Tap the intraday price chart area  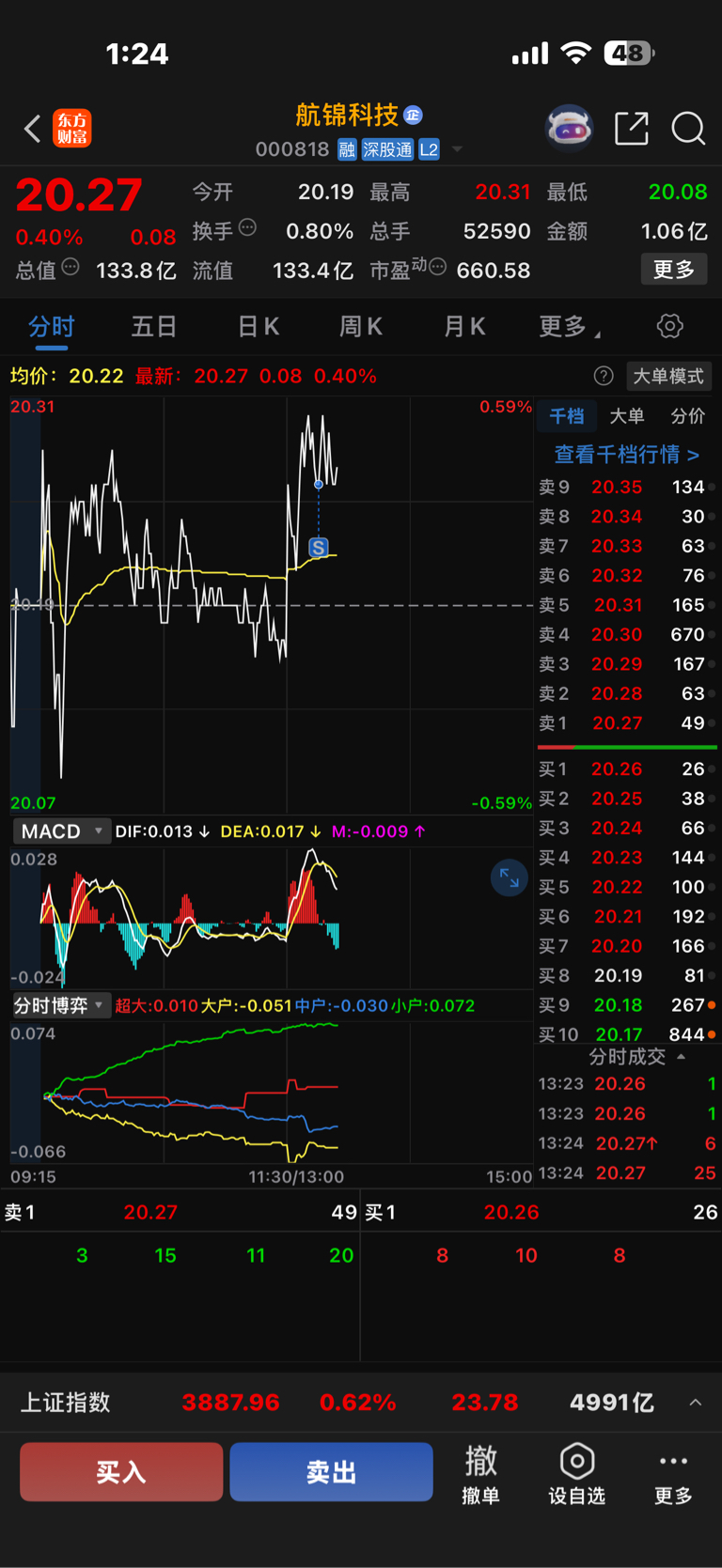tap(272, 605)
